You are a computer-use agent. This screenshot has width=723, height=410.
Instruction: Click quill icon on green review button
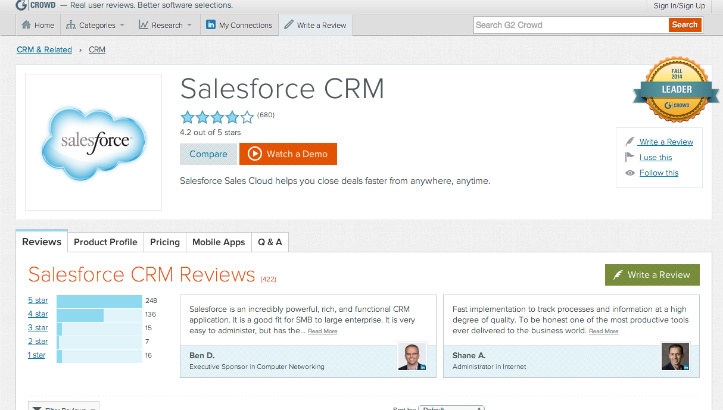618,275
